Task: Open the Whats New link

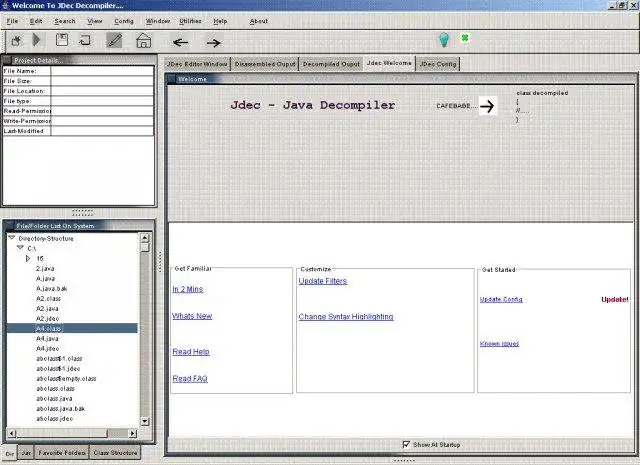Action: click(192, 316)
